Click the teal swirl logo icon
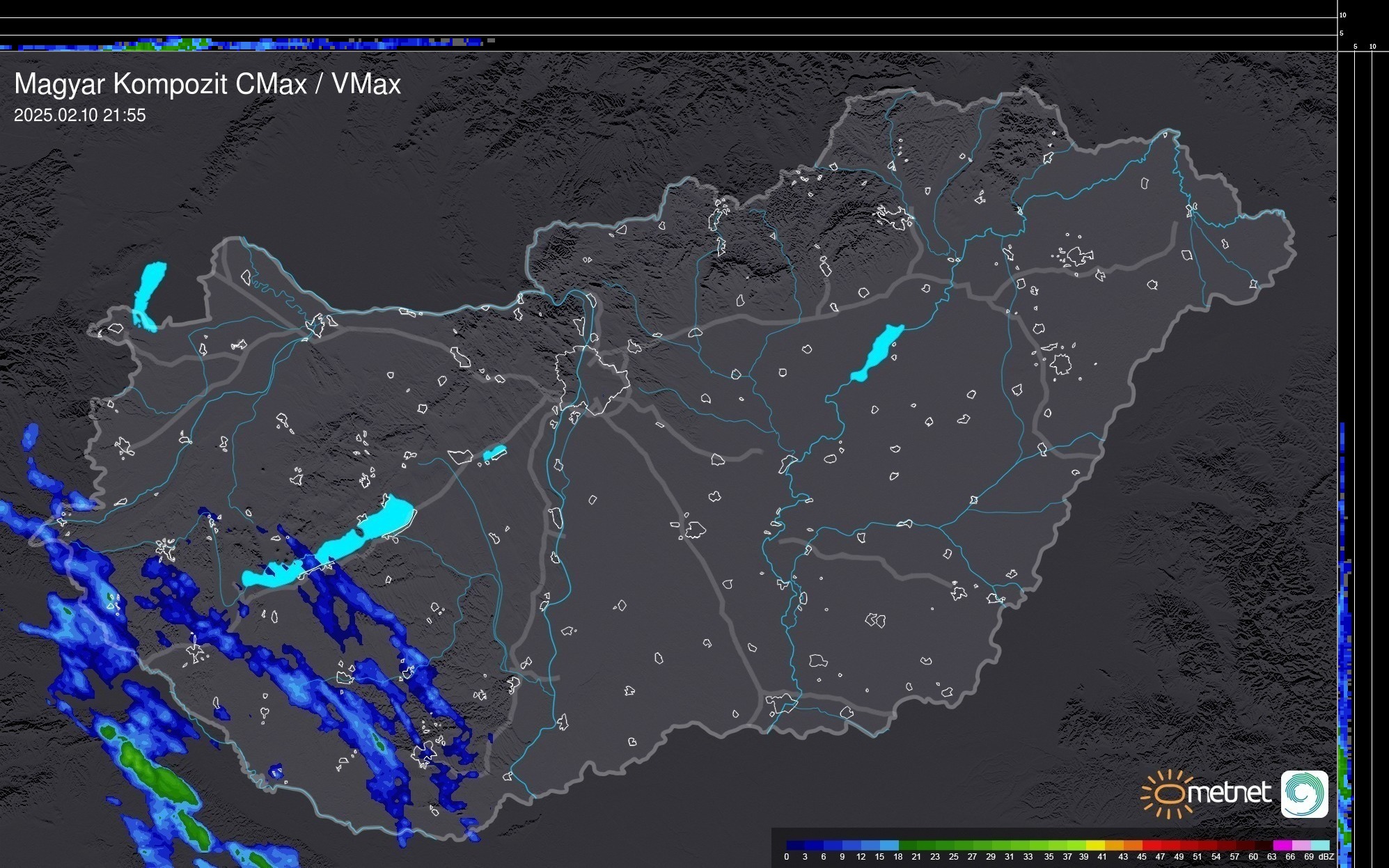1389x868 pixels. point(1304,794)
